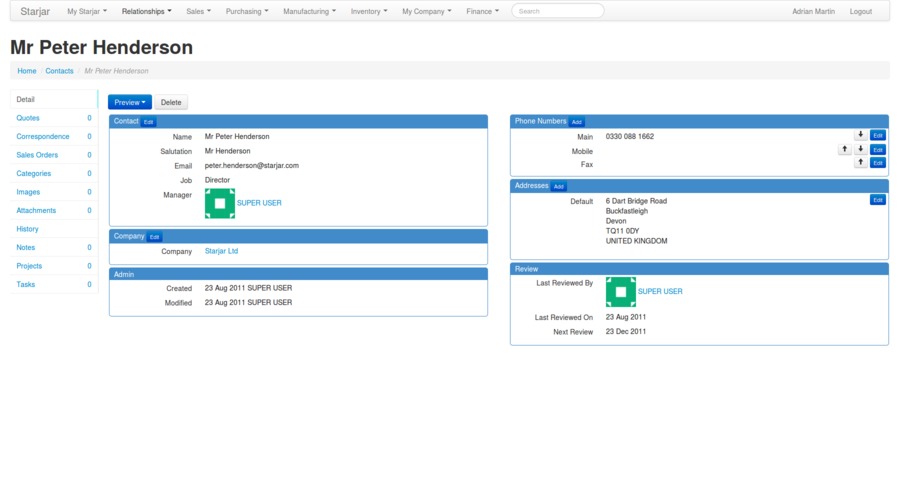Edit the Contact details section
900x500 pixels.
tap(149, 122)
